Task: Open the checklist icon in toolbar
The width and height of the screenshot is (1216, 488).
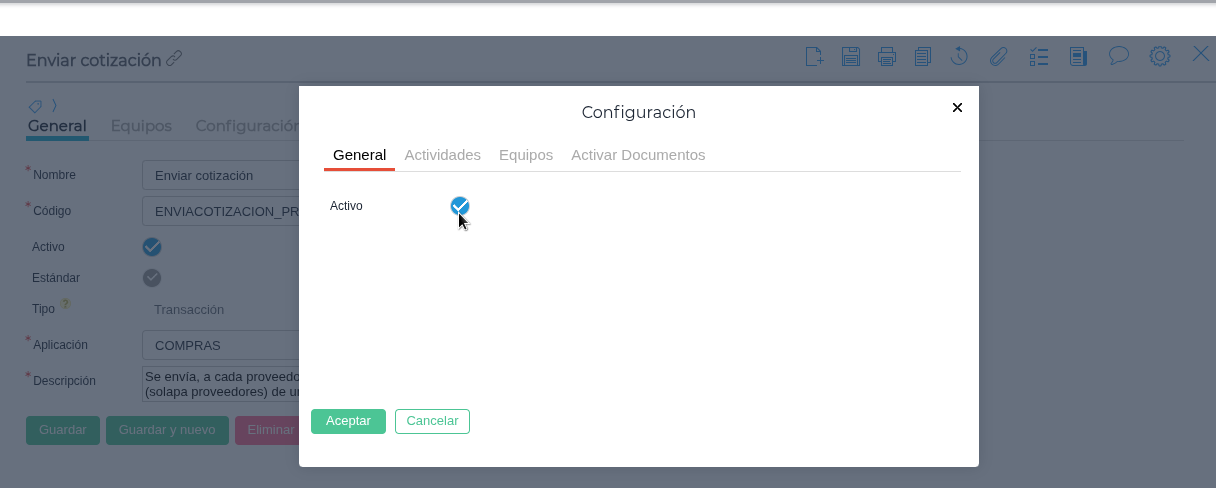Action: point(1039,56)
